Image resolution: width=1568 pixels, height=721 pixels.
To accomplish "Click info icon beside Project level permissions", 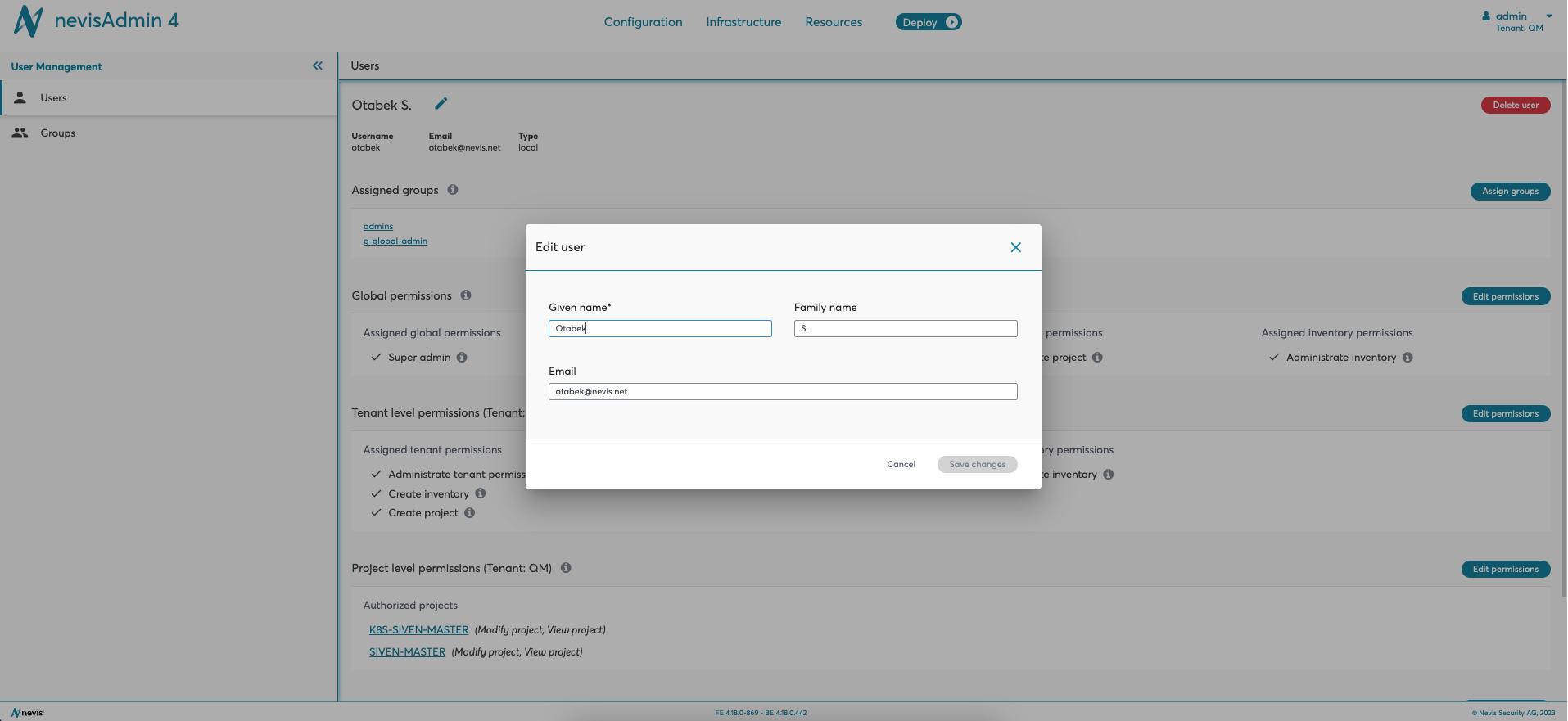I will click(x=566, y=568).
